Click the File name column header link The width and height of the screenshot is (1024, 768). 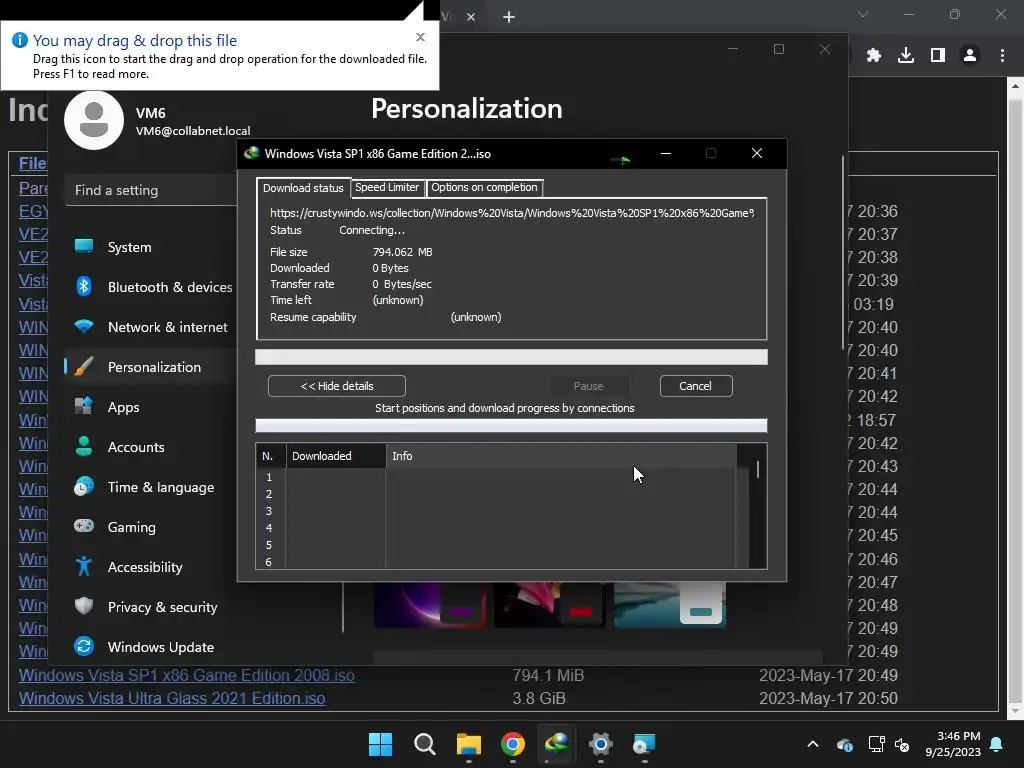click(32, 163)
